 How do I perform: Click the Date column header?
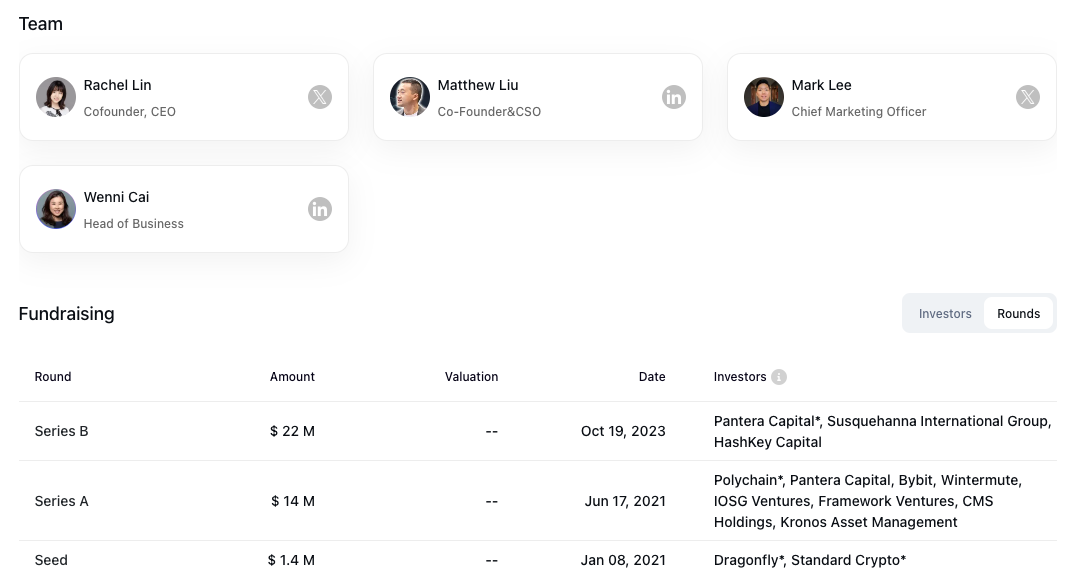(652, 377)
